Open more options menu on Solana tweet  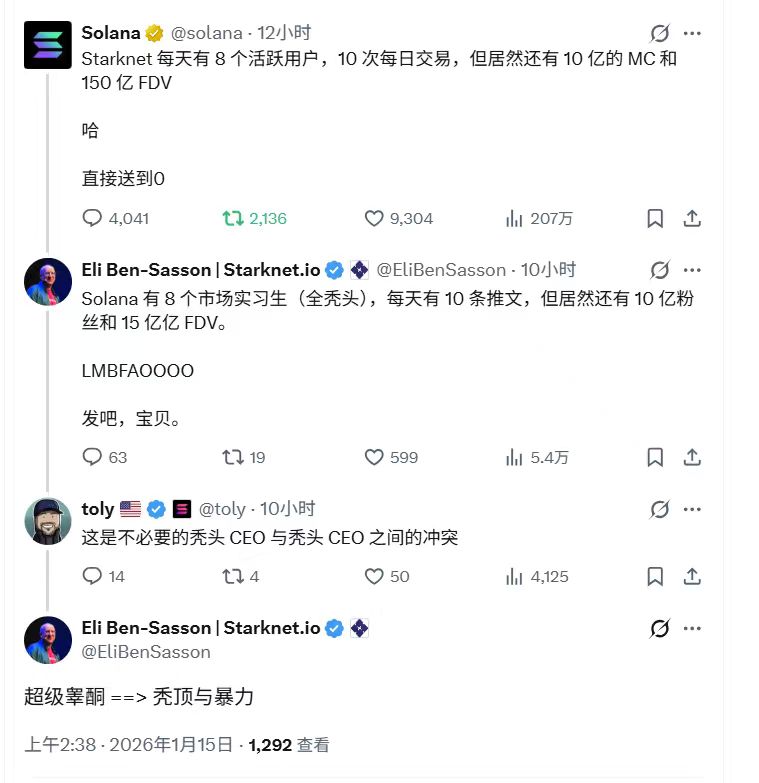[x=692, y=33]
